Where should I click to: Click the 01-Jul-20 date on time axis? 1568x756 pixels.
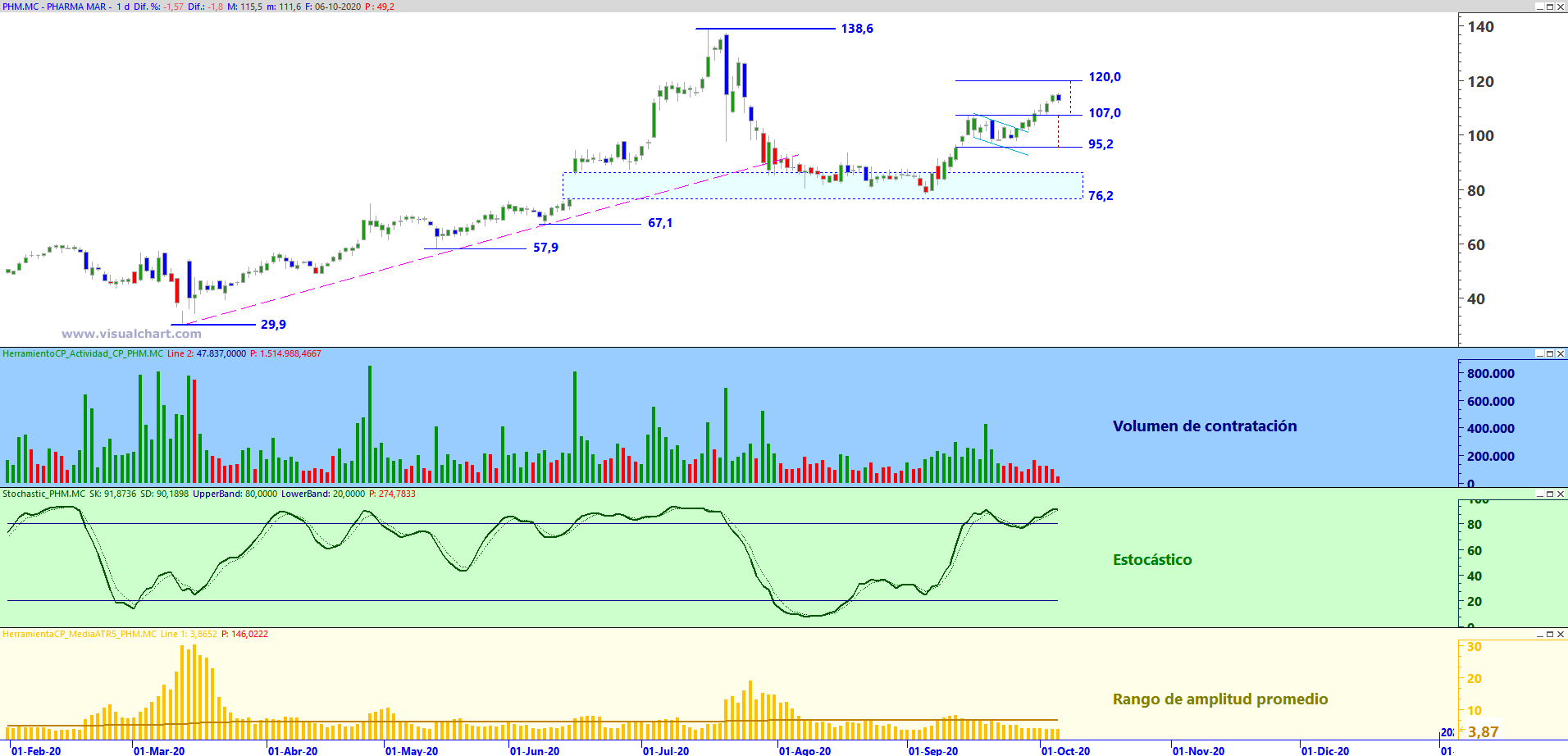[666, 750]
